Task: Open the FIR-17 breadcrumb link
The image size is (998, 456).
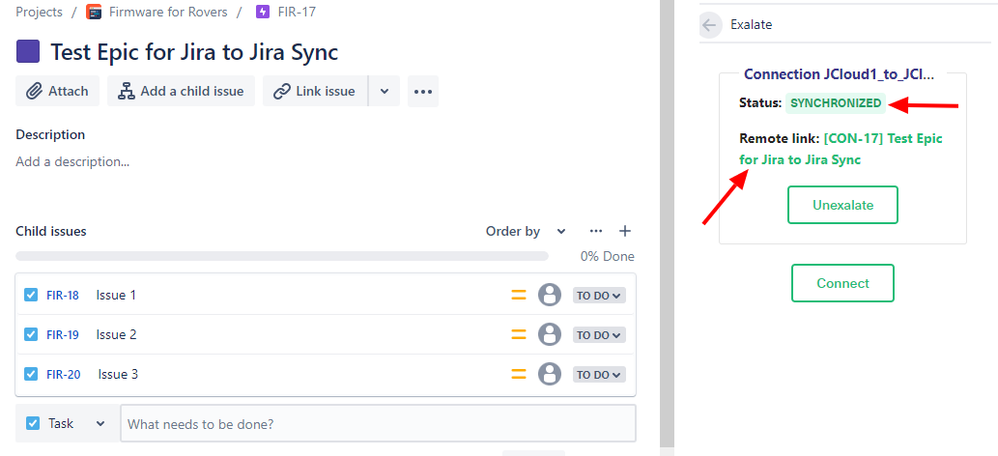Action: [296, 11]
